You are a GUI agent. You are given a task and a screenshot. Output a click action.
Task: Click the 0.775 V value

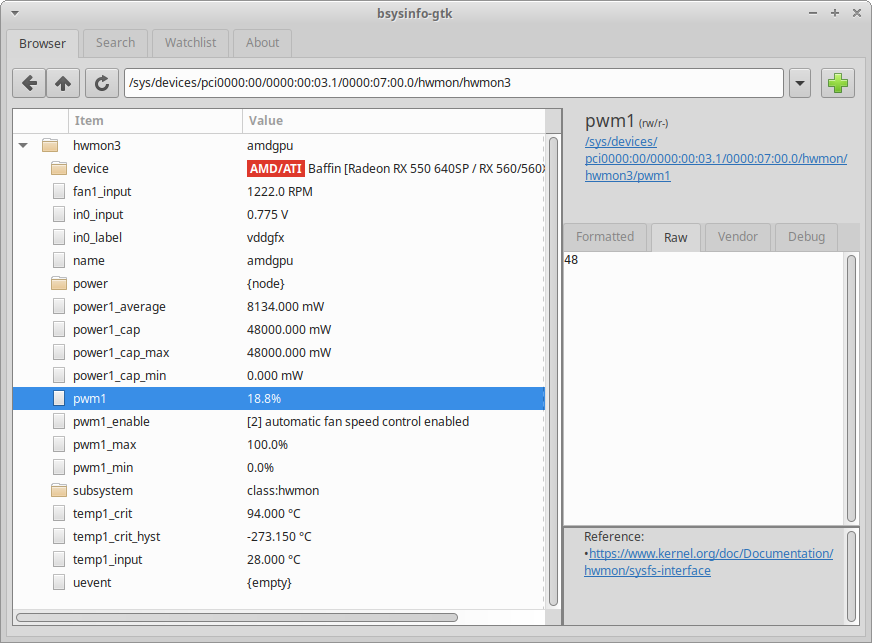point(267,215)
